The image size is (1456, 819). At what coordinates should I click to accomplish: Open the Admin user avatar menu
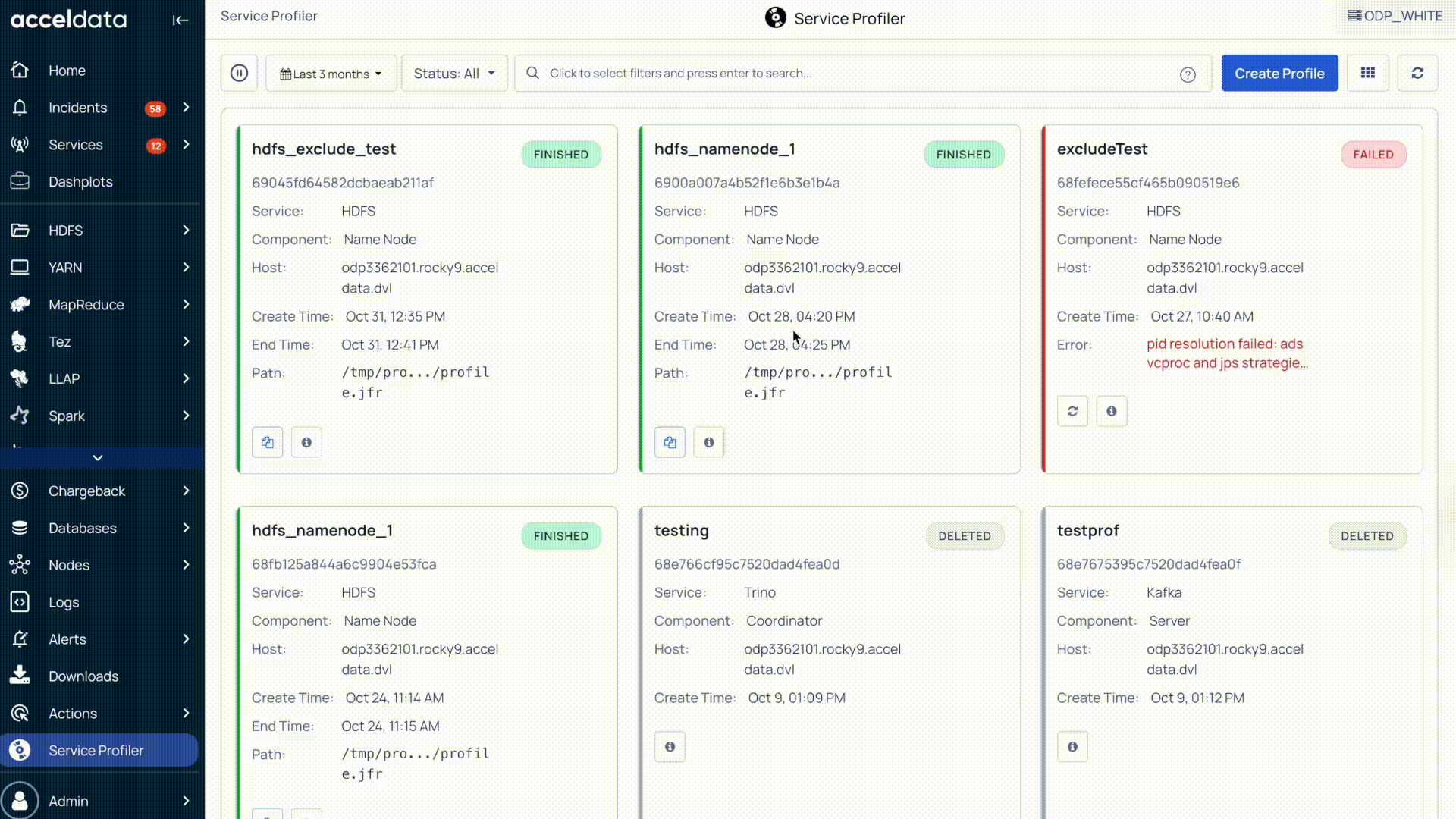tap(20, 801)
